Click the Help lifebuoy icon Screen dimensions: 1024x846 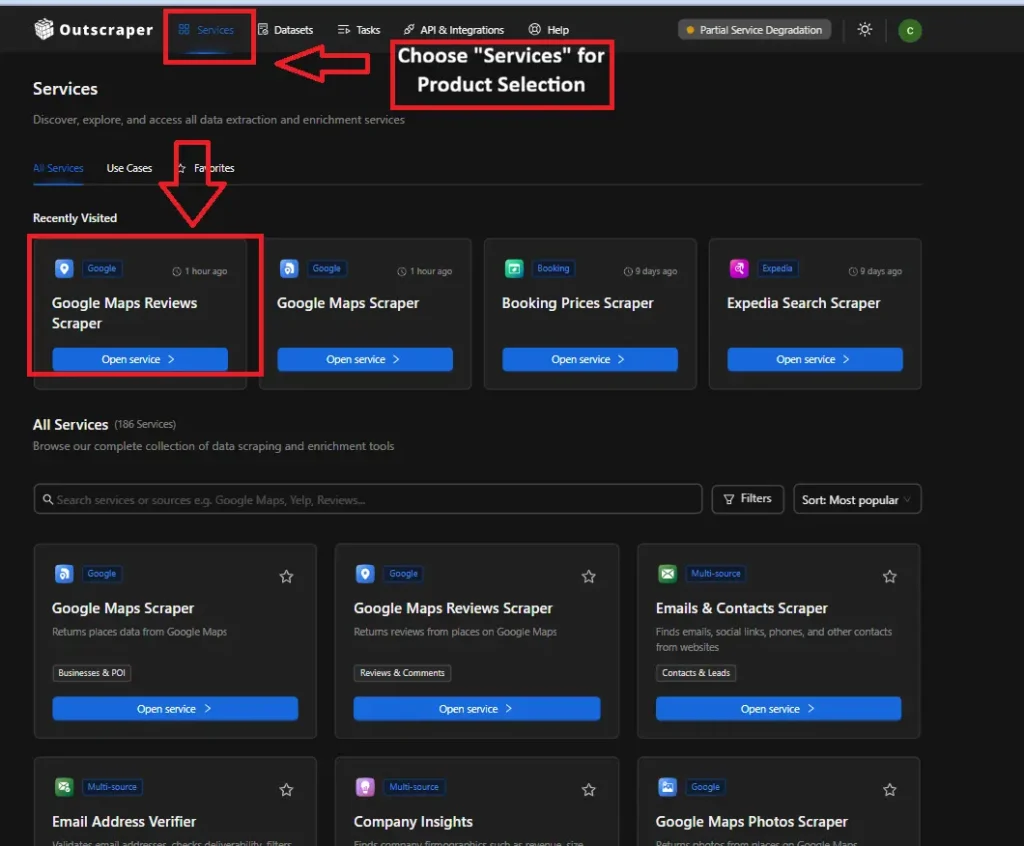click(x=534, y=29)
